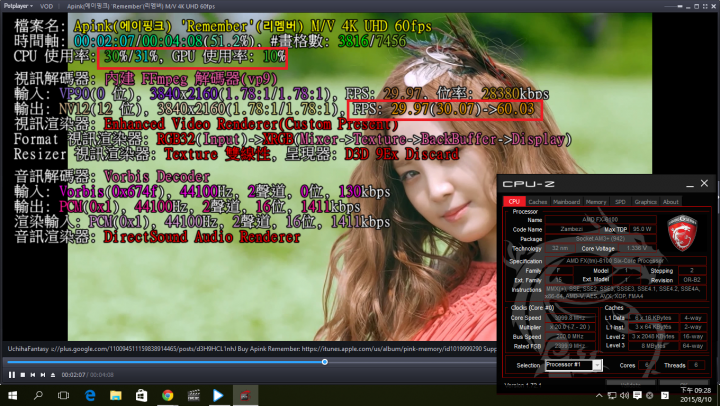Click the CPU-Z taskbar icon
720x406 pixels.
tap(245, 395)
